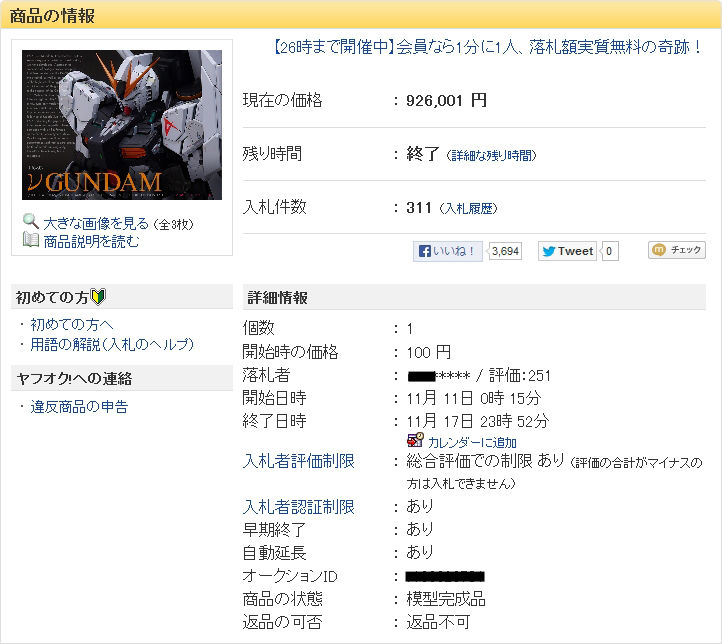Image resolution: width=722 pixels, height=644 pixels.
Task: Click the Facebook いいね! button
Action: (448, 251)
